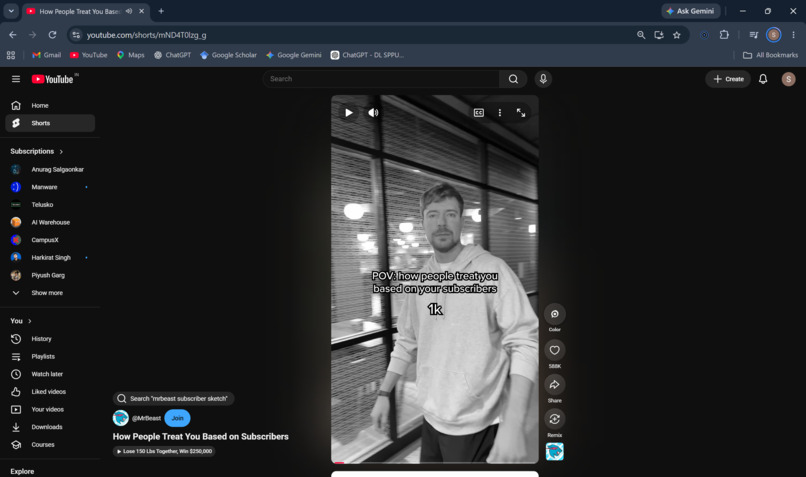This screenshot has height=477, width=806.
Task: Open Playlists in sidebar
Action: click(50, 356)
